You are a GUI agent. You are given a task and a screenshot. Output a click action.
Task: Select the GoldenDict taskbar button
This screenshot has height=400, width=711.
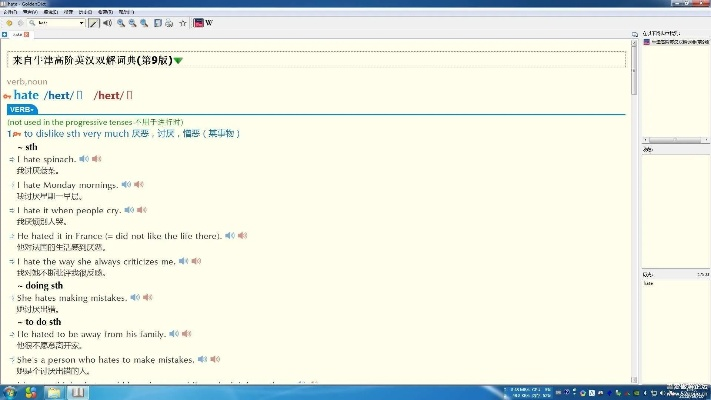click(x=78, y=392)
